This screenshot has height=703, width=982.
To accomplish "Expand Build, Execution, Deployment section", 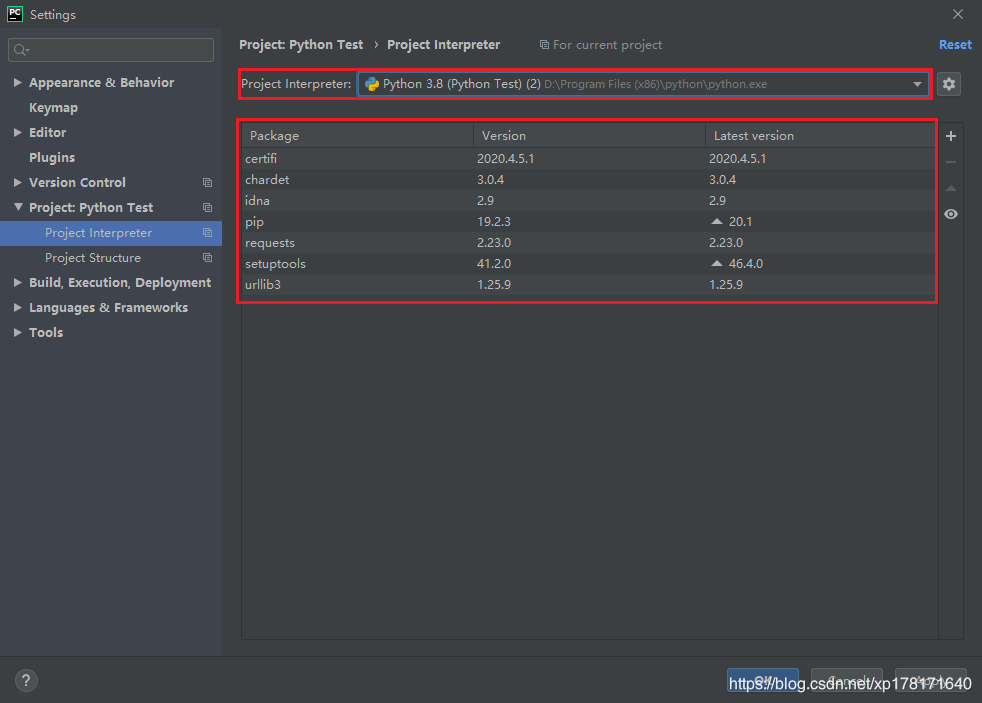I will point(18,282).
